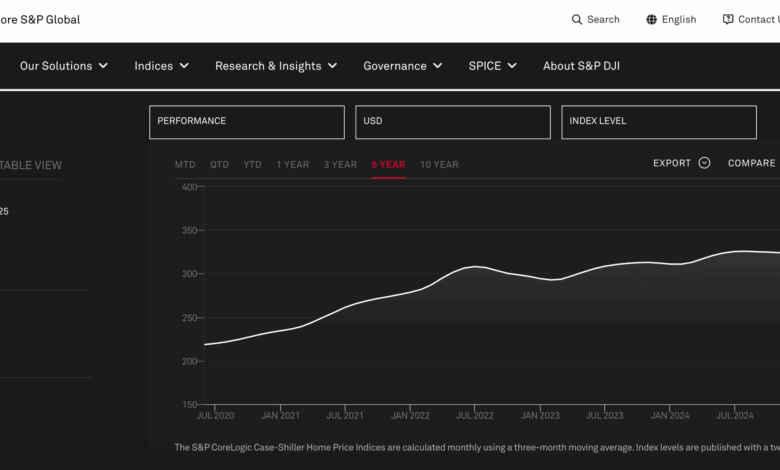Click the Contact Us chat icon
The height and width of the screenshot is (470, 780).
tap(728, 20)
